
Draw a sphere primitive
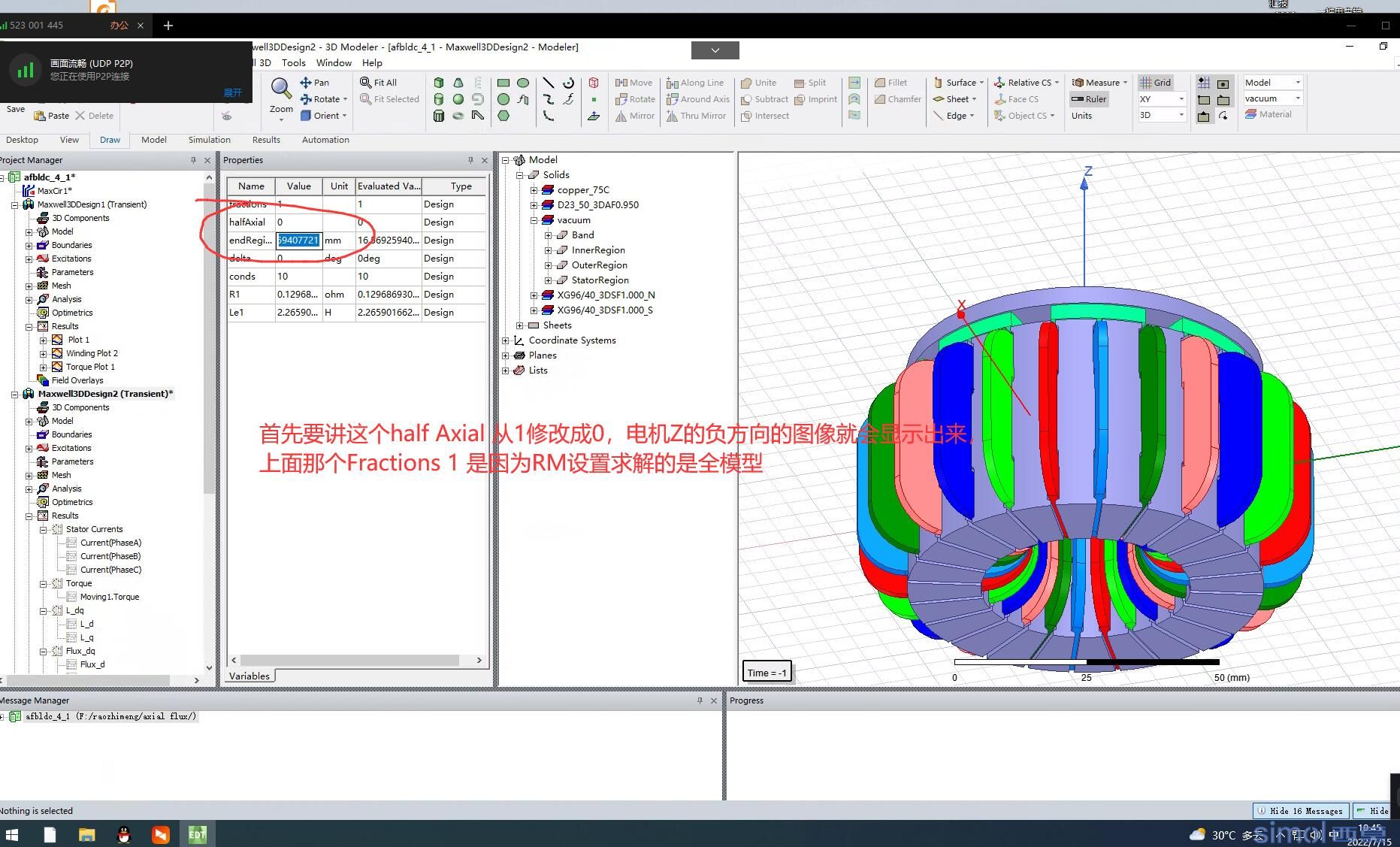(x=458, y=99)
